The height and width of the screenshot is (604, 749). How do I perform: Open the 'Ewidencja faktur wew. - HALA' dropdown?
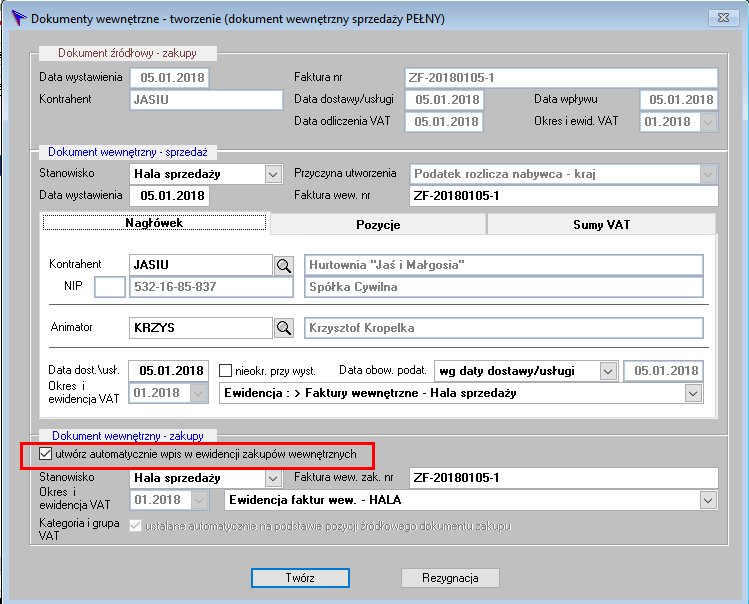[x=708, y=501]
